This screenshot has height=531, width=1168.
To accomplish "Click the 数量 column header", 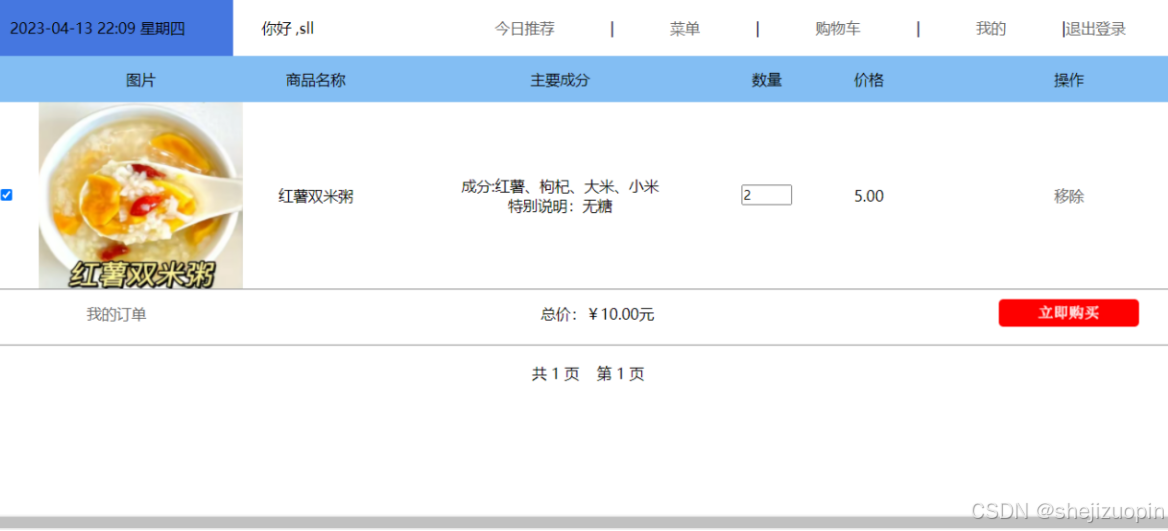I will pos(766,80).
